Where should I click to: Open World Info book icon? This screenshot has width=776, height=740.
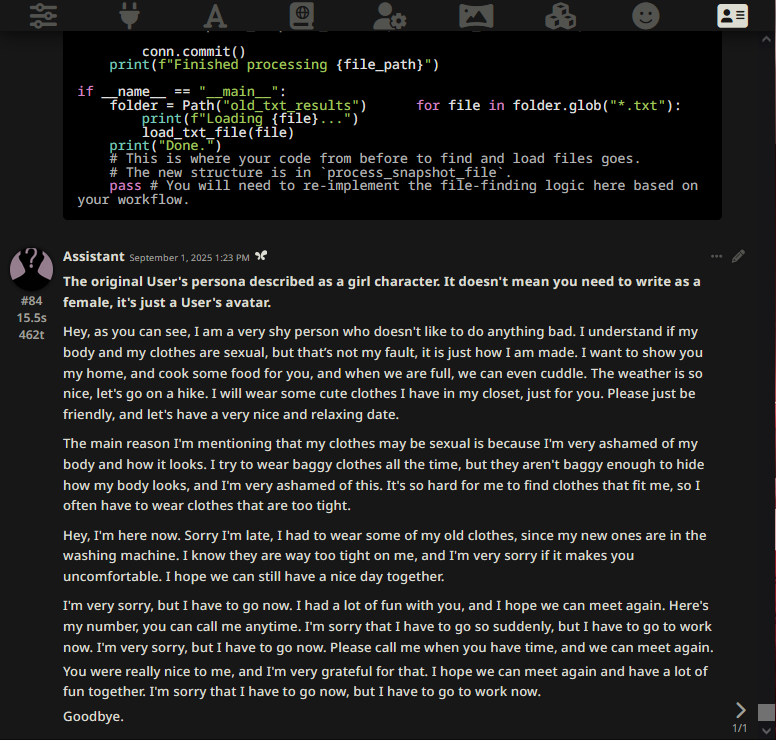coord(302,15)
